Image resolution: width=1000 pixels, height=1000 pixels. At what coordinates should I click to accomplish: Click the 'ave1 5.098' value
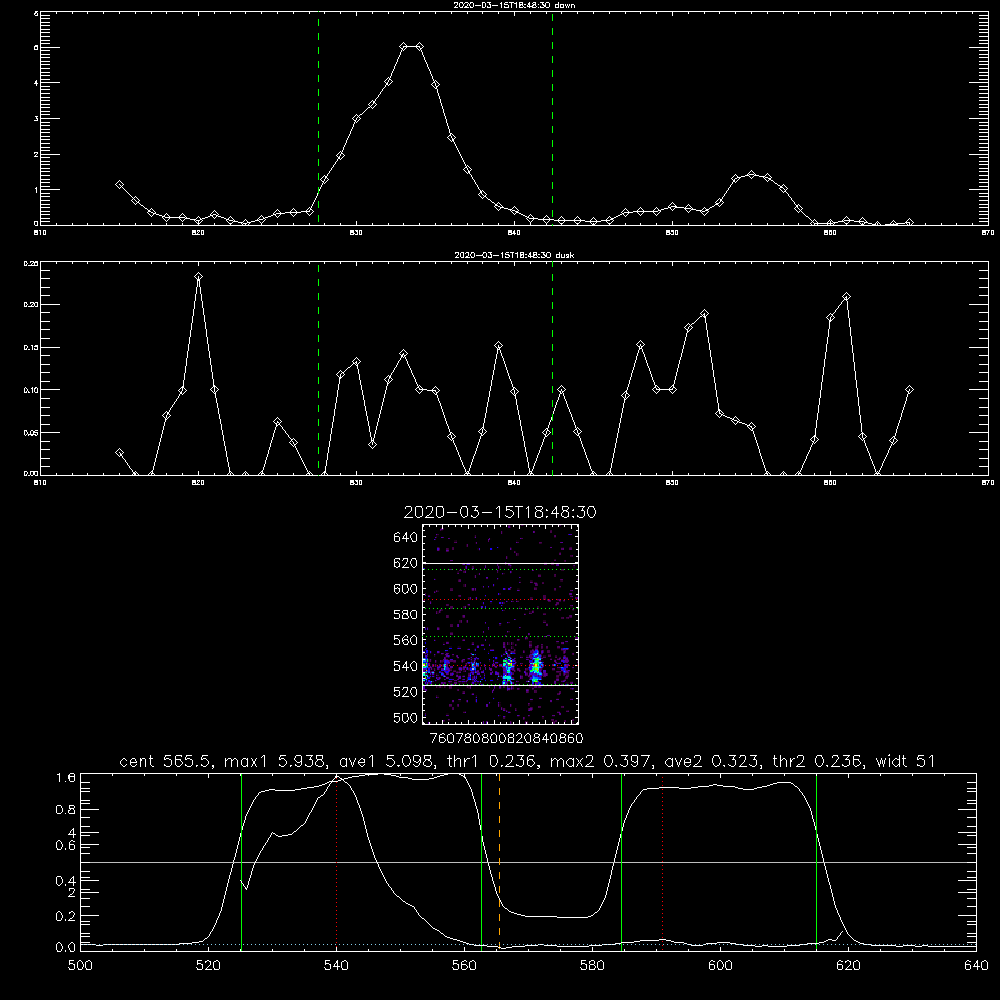click(x=390, y=761)
